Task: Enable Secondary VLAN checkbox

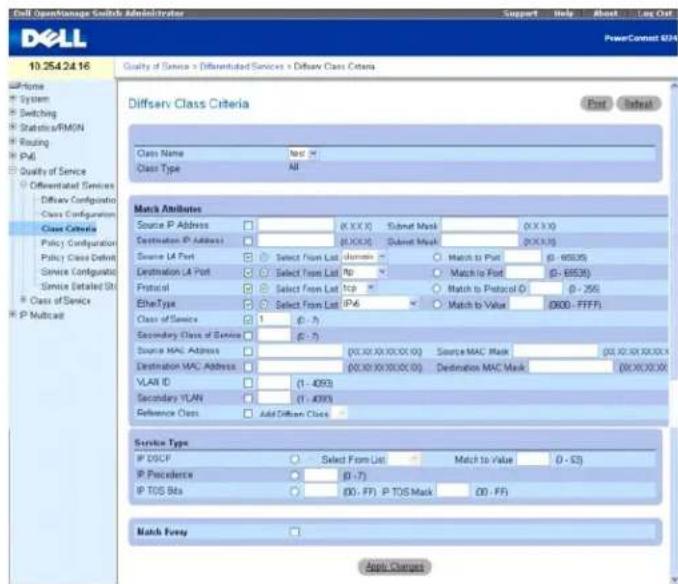Action: coord(248,398)
